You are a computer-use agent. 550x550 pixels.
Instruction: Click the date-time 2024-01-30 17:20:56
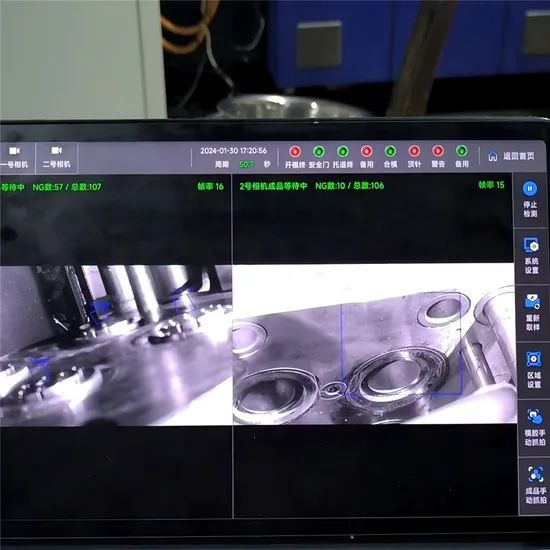(x=234, y=151)
